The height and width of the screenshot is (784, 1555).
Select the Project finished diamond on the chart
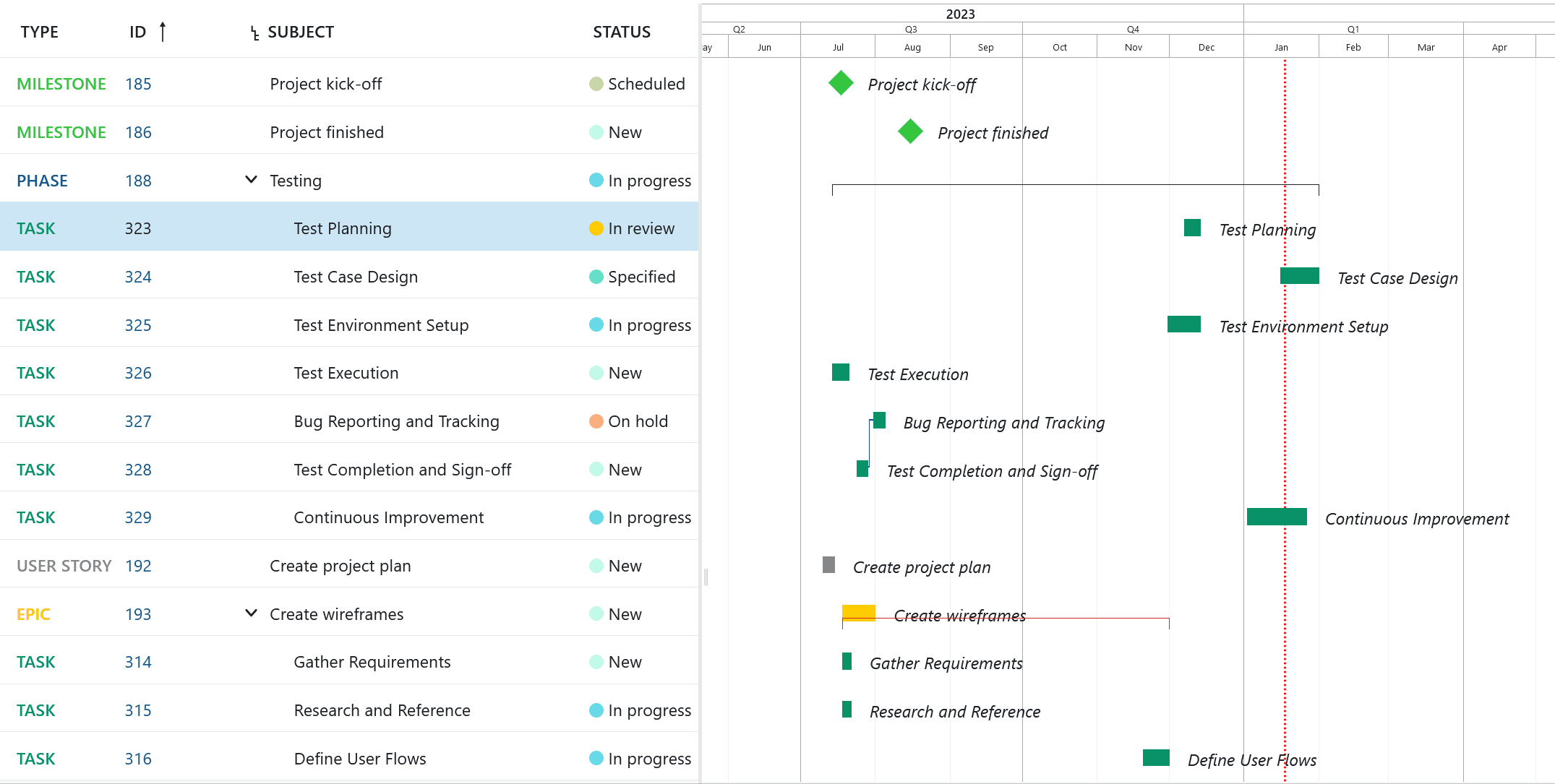click(x=909, y=132)
